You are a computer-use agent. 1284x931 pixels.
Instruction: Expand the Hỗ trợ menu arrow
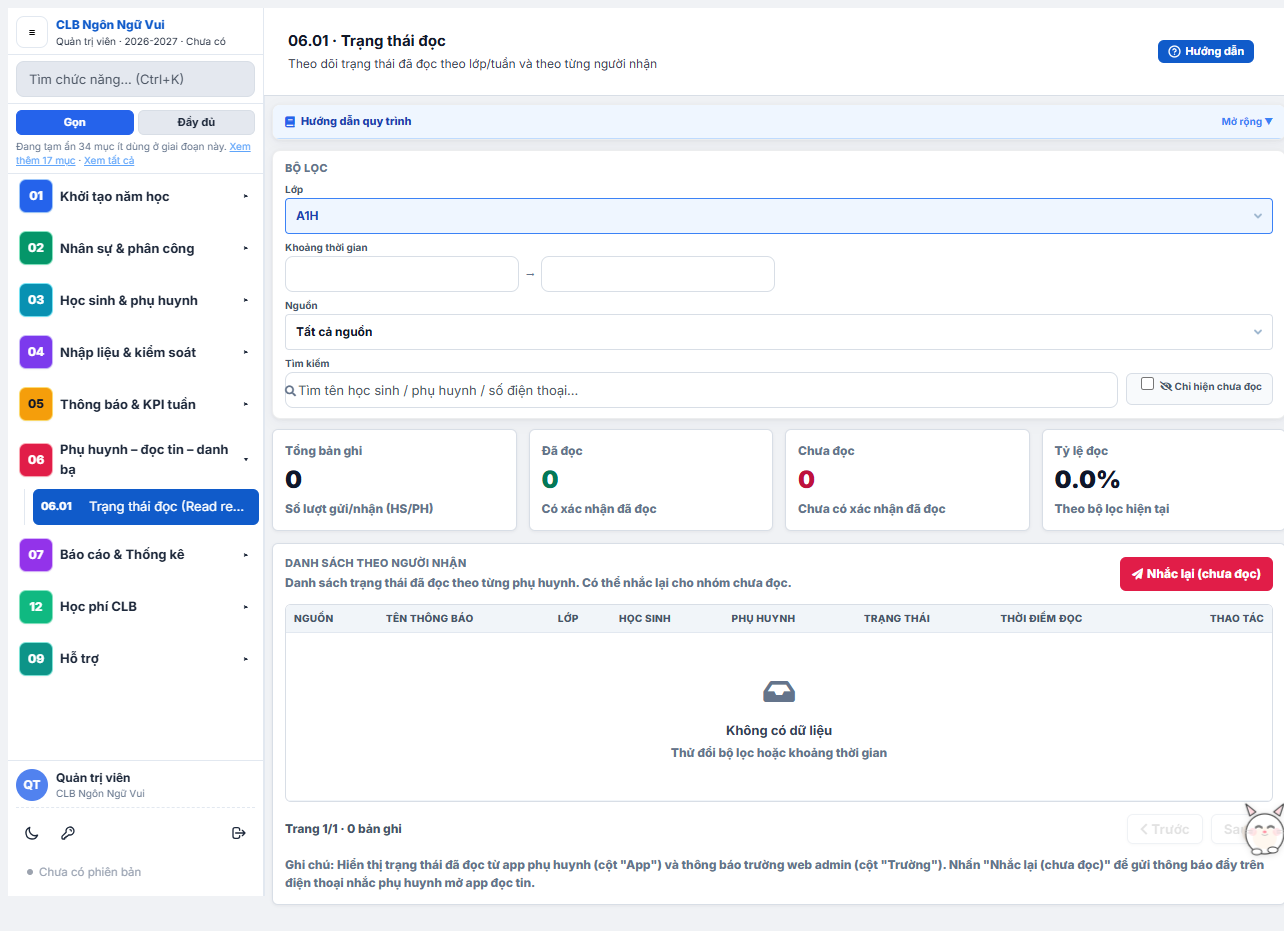click(245, 658)
